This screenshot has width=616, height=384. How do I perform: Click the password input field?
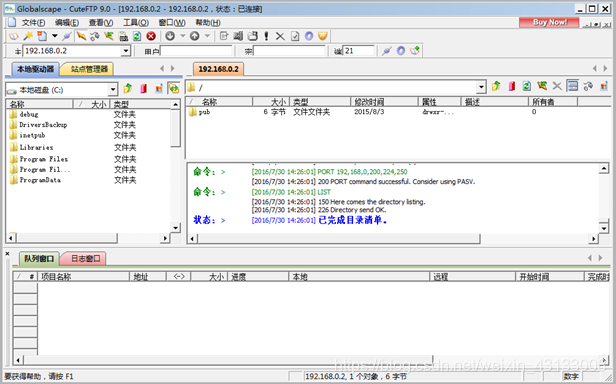click(290, 51)
